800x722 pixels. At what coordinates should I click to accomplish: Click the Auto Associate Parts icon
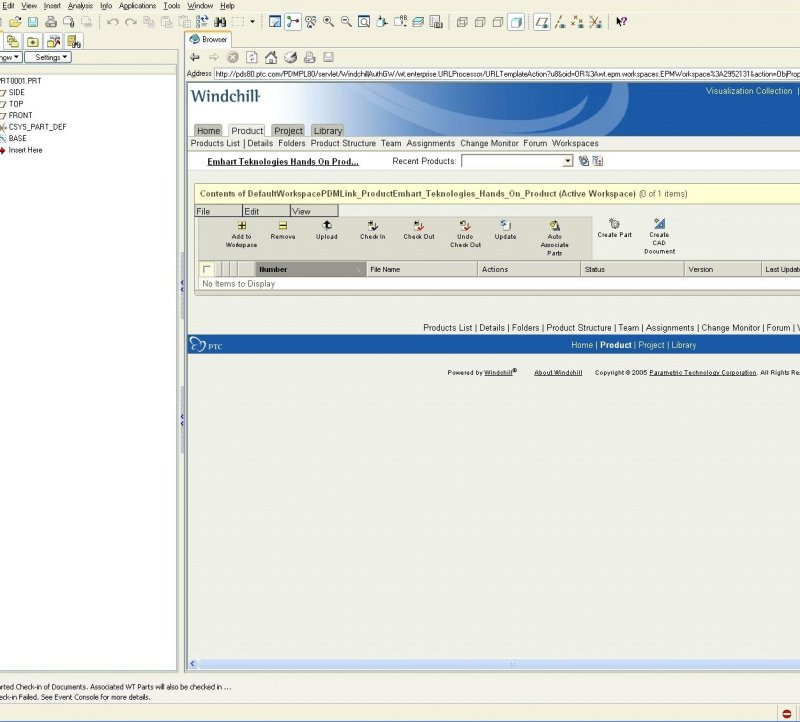(x=555, y=226)
